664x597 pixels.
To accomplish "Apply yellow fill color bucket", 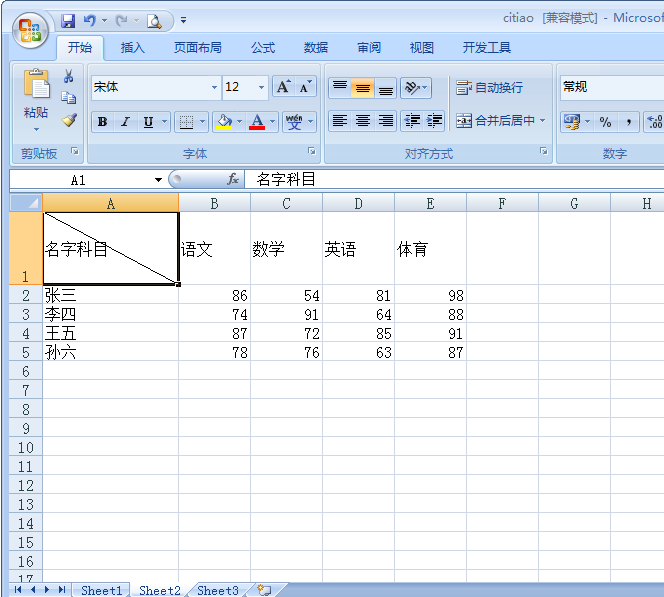I will (x=224, y=122).
